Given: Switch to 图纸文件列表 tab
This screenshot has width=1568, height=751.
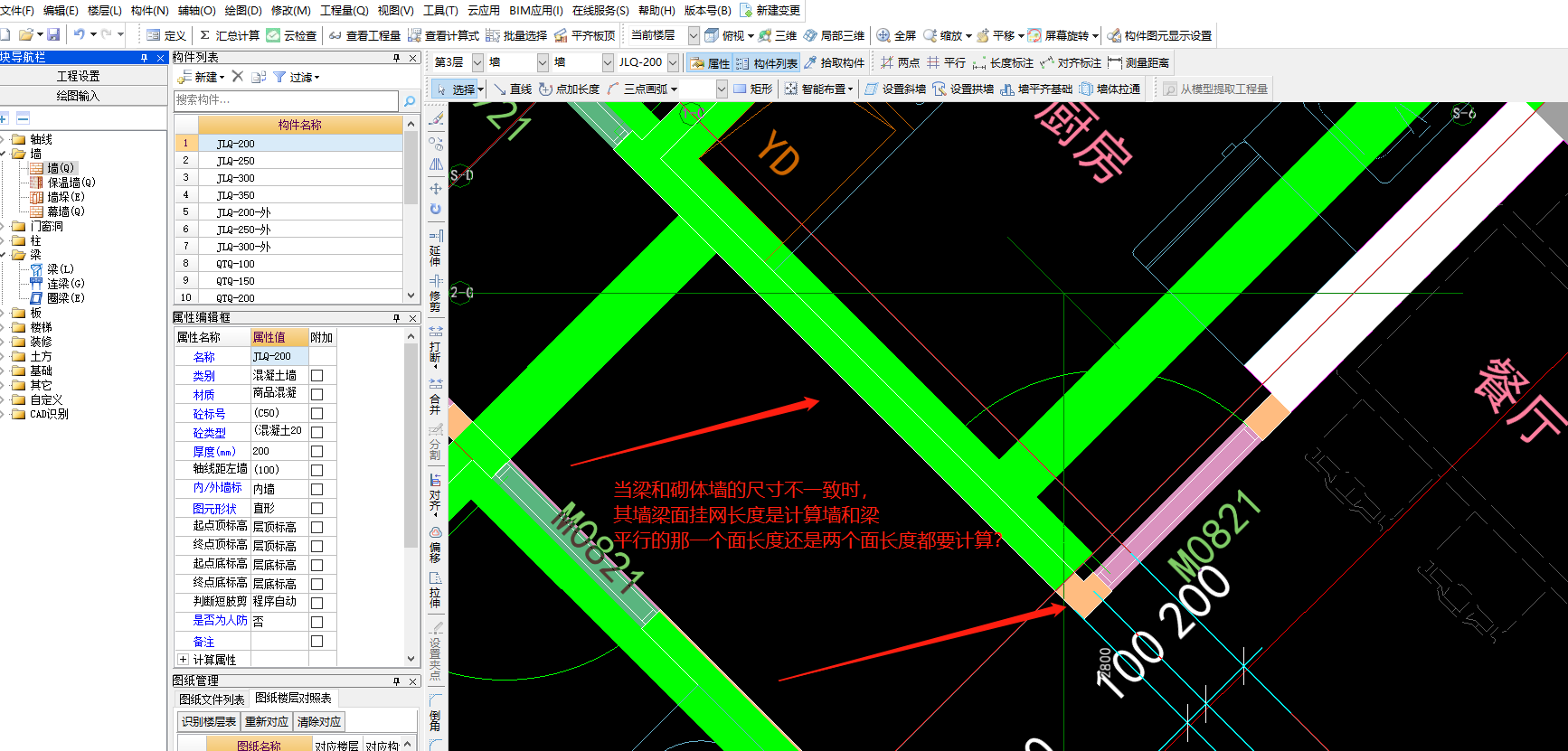Looking at the screenshot, I should point(212,699).
